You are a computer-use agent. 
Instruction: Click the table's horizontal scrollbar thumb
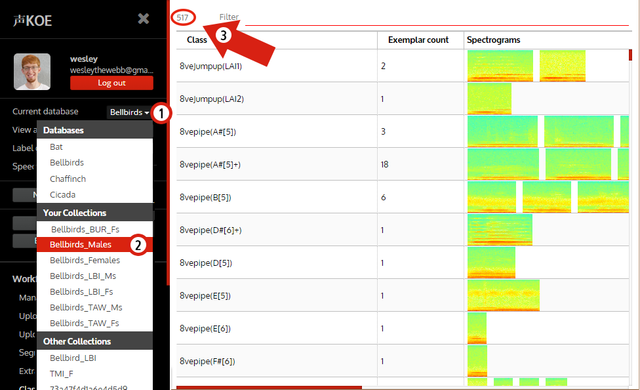[x=269, y=388]
